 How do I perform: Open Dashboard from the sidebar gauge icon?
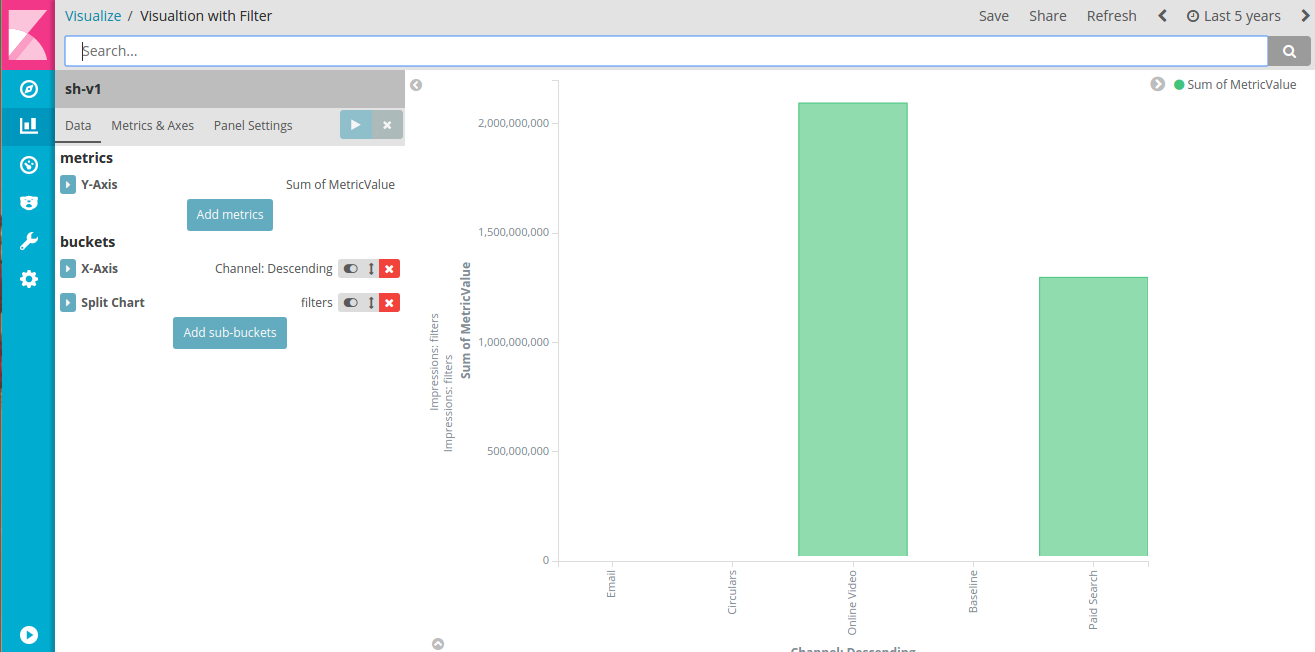coord(28,165)
